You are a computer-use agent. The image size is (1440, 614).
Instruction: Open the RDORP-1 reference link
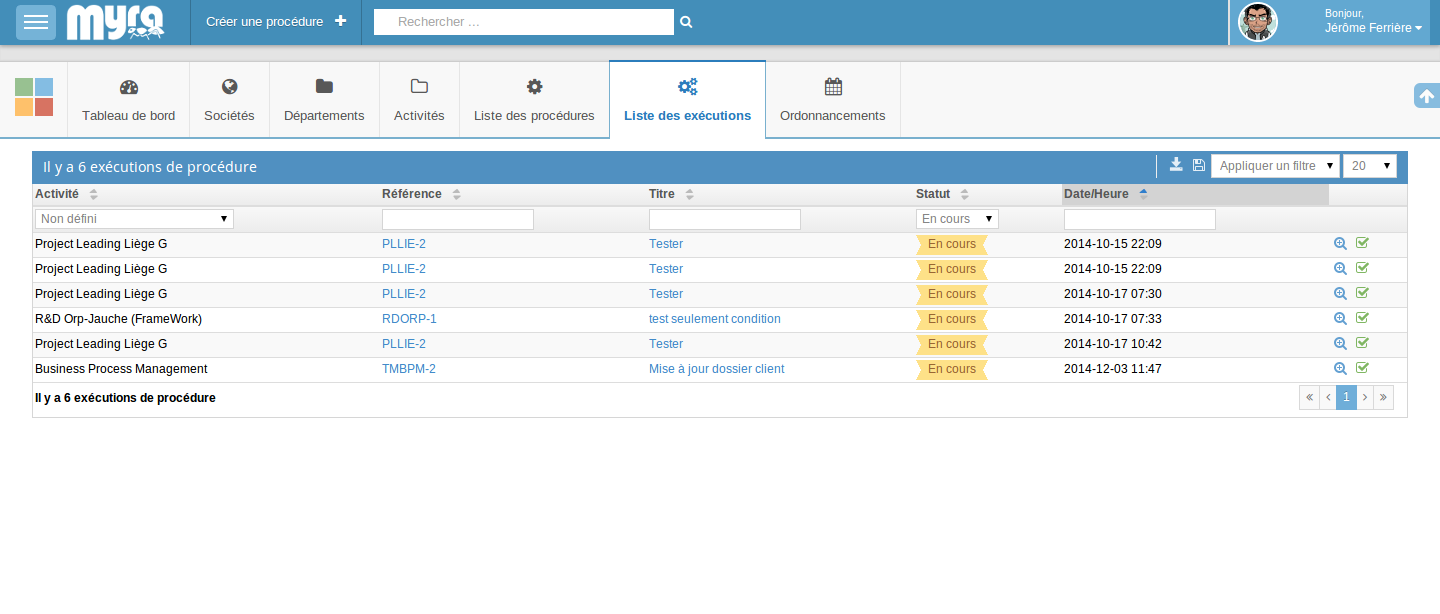pos(409,319)
